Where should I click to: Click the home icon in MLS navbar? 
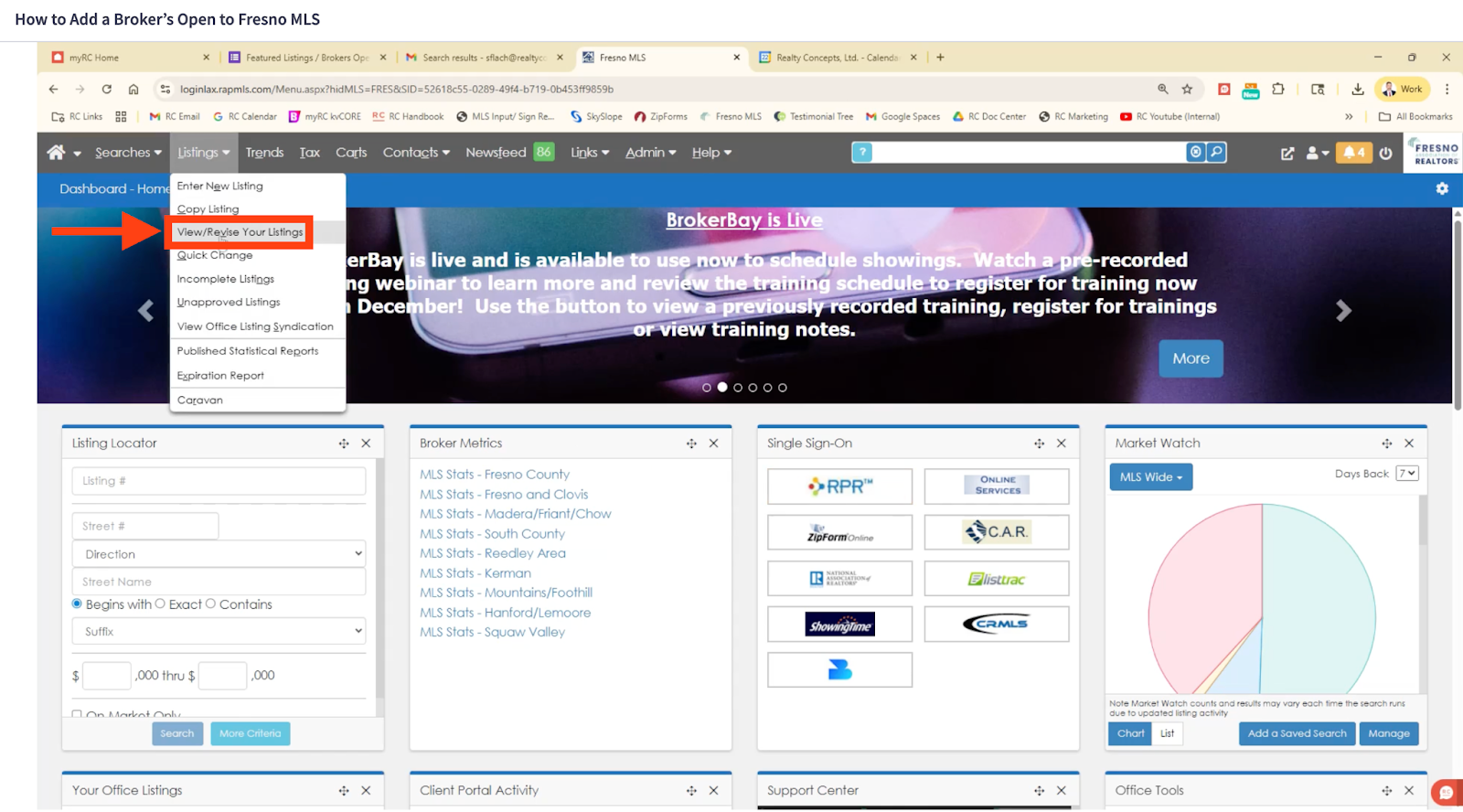point(56,153)
